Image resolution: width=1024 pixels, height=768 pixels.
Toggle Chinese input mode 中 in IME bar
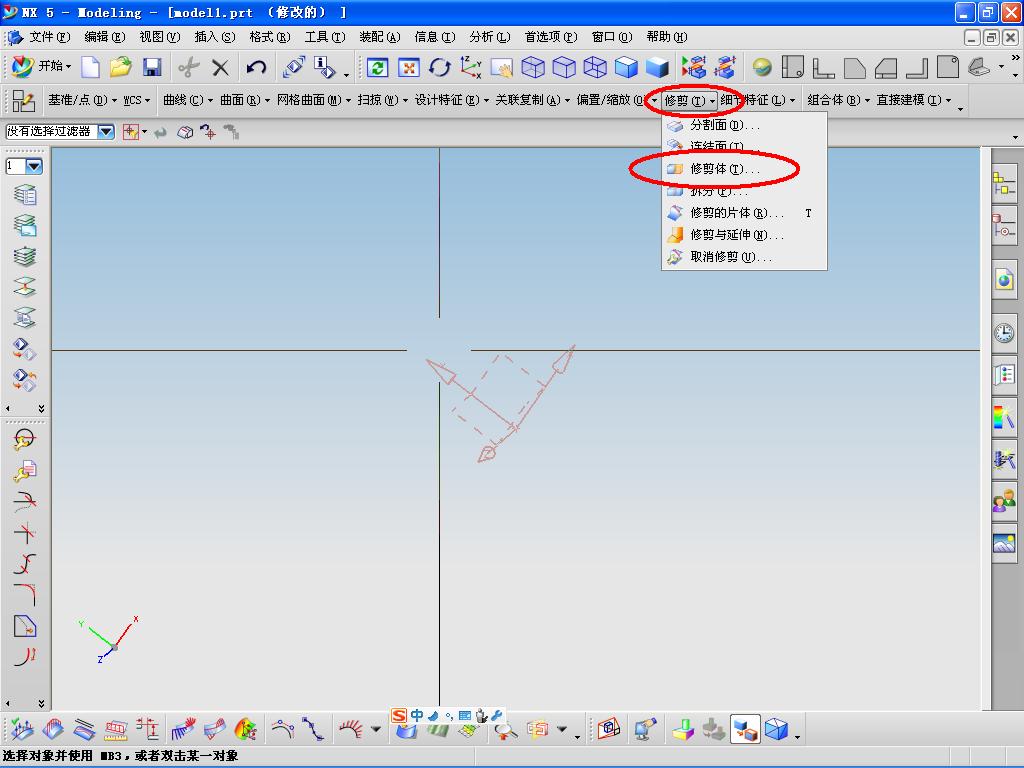click(417, 715)
